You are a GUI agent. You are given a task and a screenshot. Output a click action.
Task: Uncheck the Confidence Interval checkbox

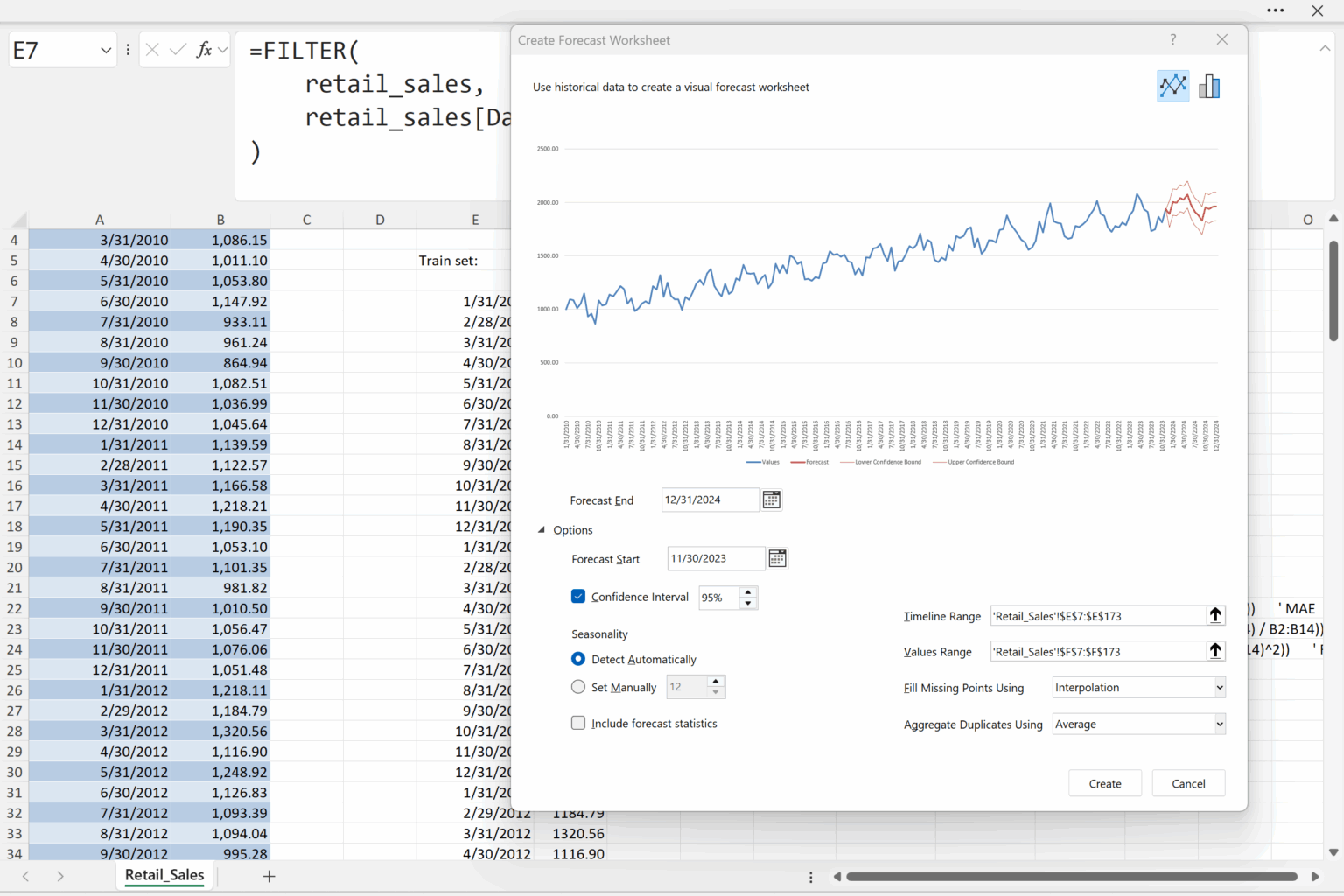point(578,597)
